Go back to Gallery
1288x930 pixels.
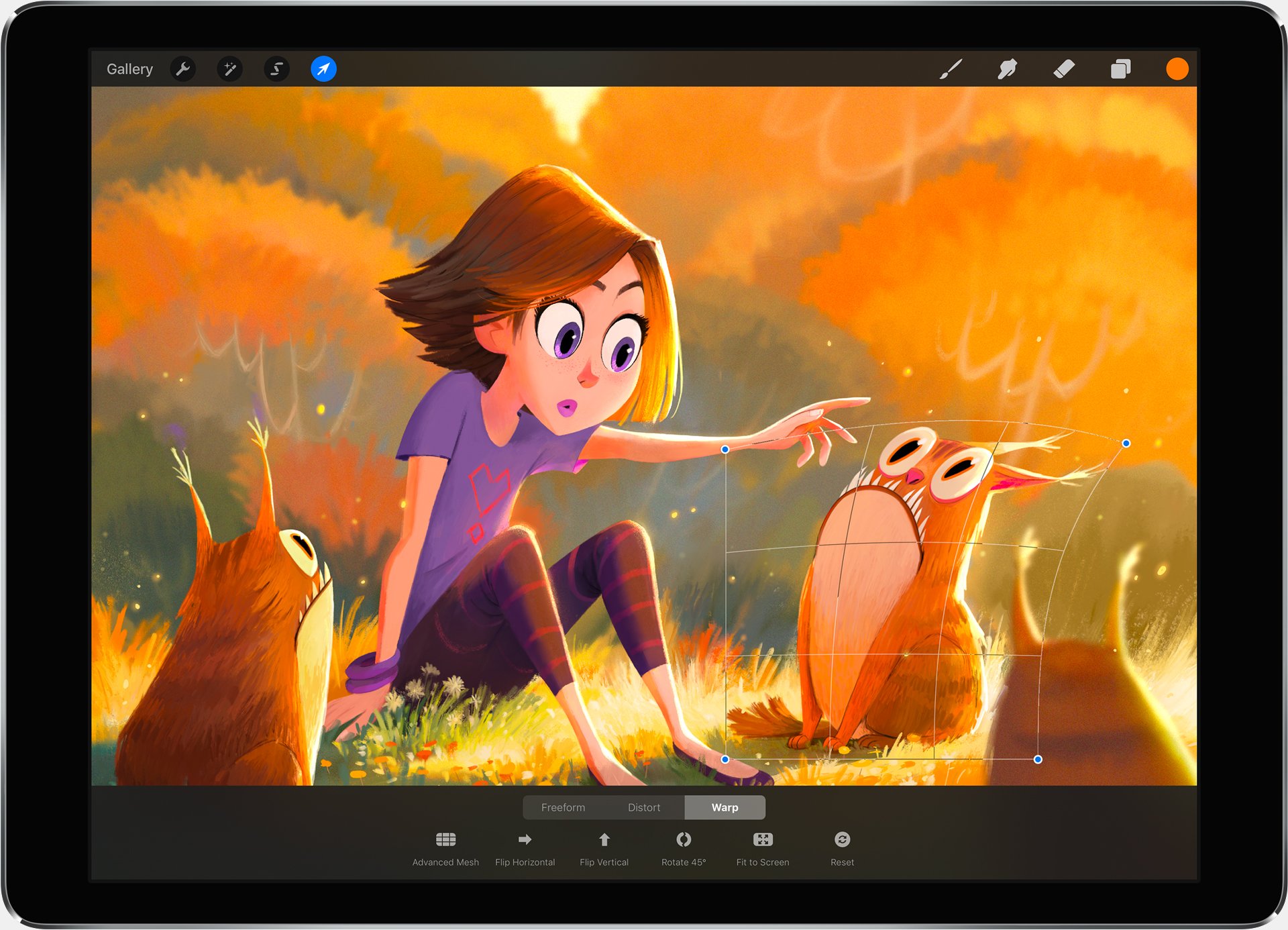[129, 69]
